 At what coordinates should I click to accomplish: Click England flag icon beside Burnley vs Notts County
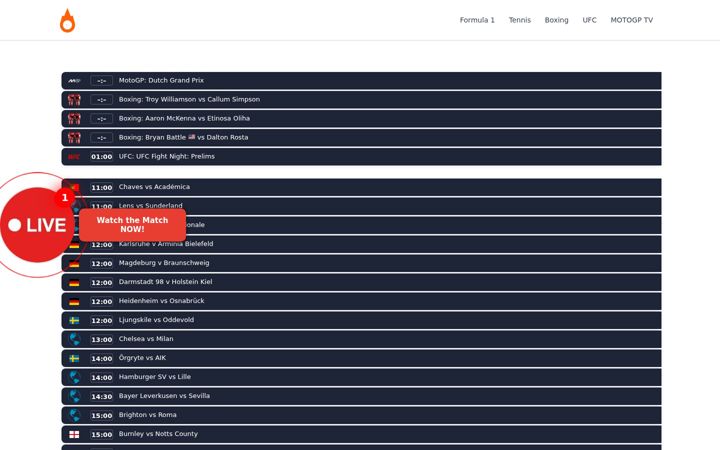(x=74, y=434)
